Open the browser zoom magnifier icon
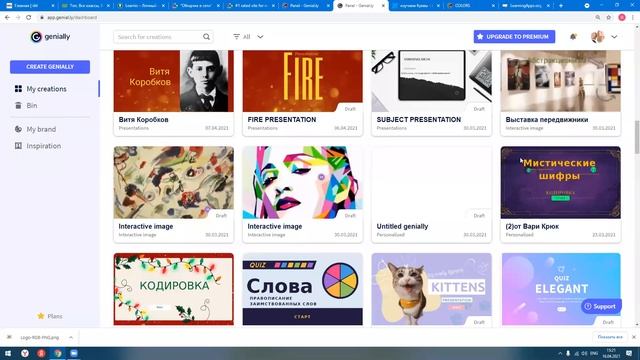 pyautogui.click(x=598, y=18)
